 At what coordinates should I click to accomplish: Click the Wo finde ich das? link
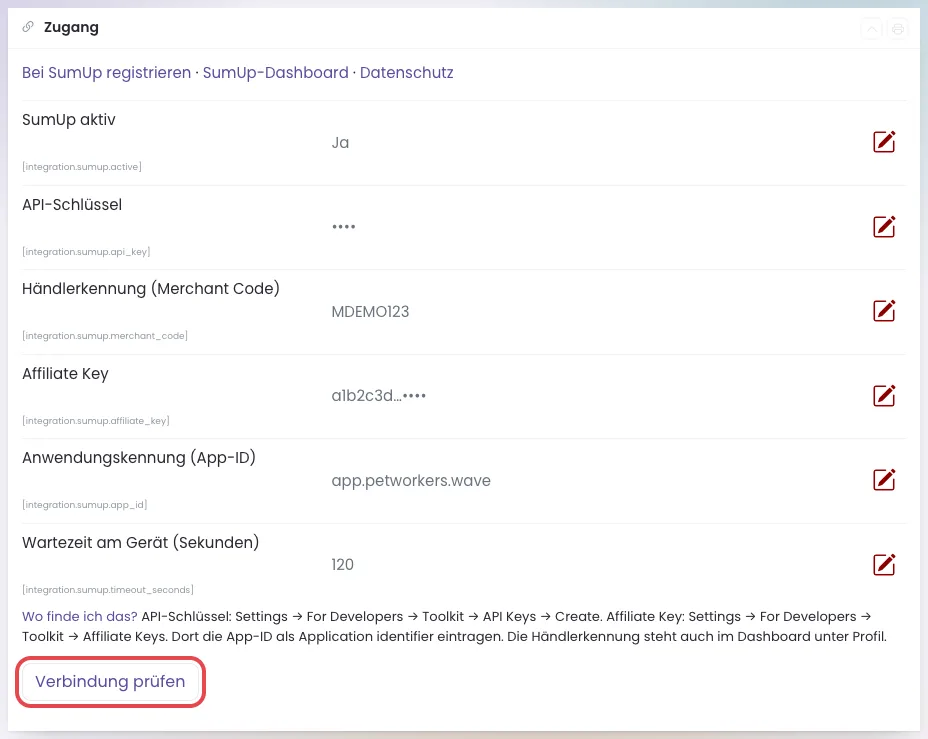point(80,617)
